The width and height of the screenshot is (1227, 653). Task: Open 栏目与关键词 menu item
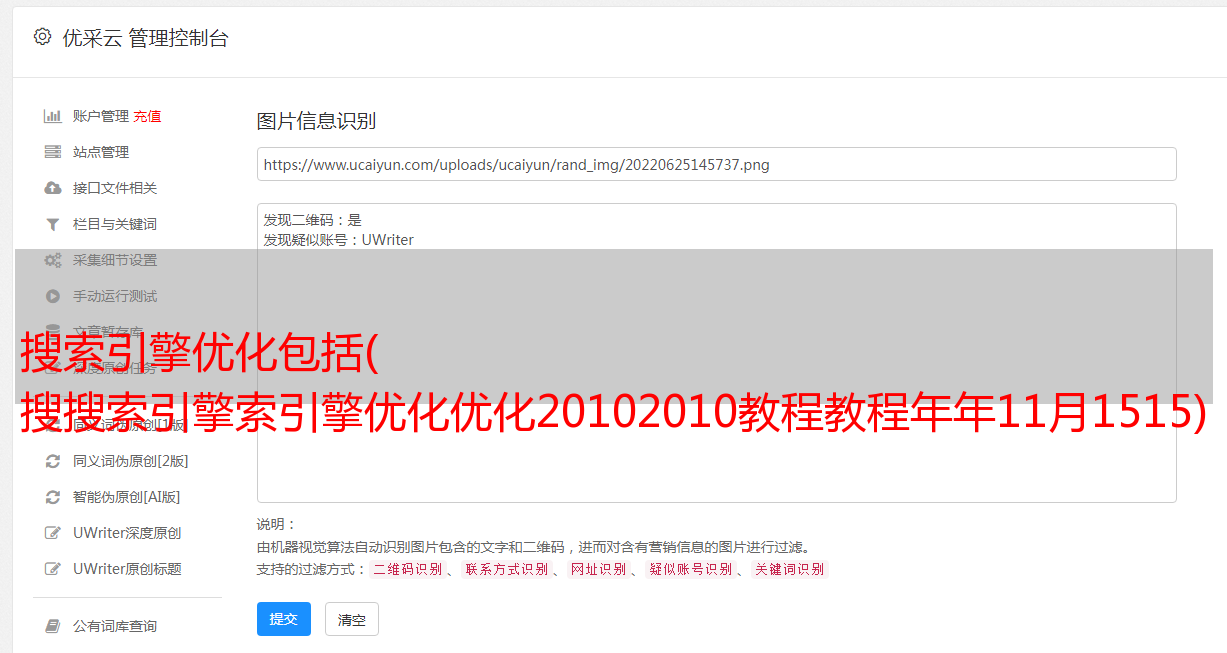[115, 224]
